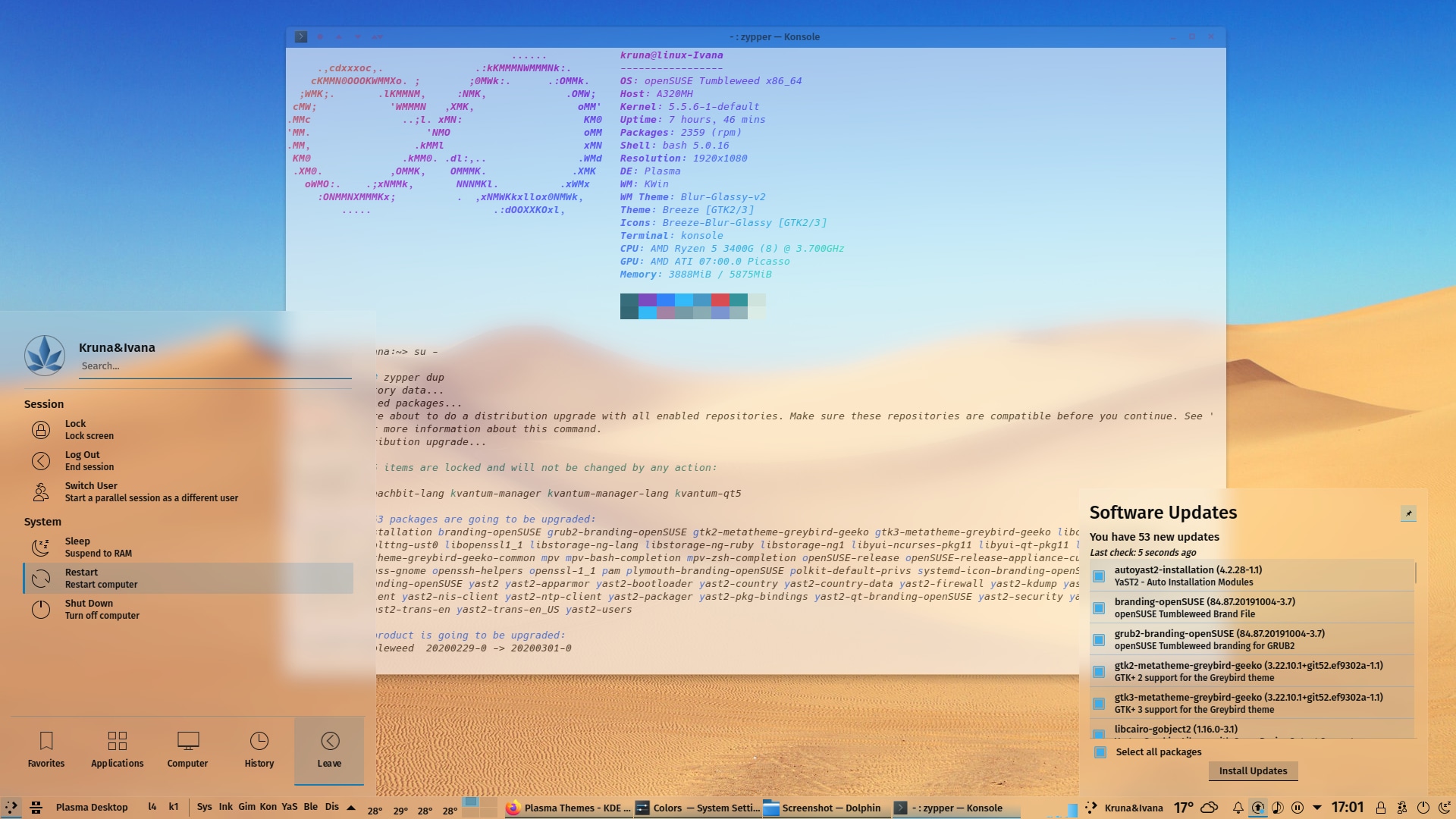
Task: Select the highlighted first virtual desktop in pager
Action: [470, 802]
